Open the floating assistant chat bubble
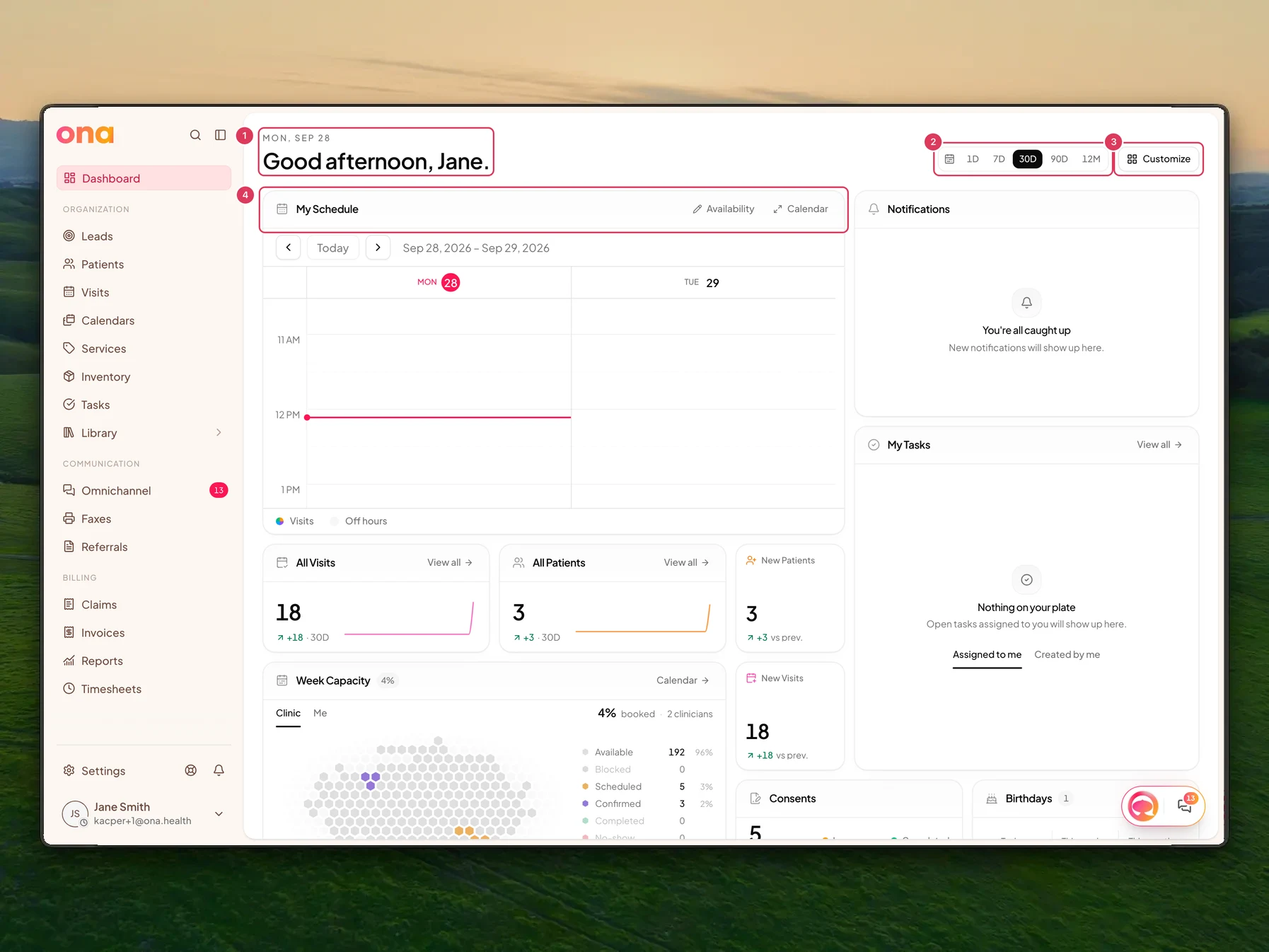Viewport: 1269px width, 952px height. [x=1143, y=806]
